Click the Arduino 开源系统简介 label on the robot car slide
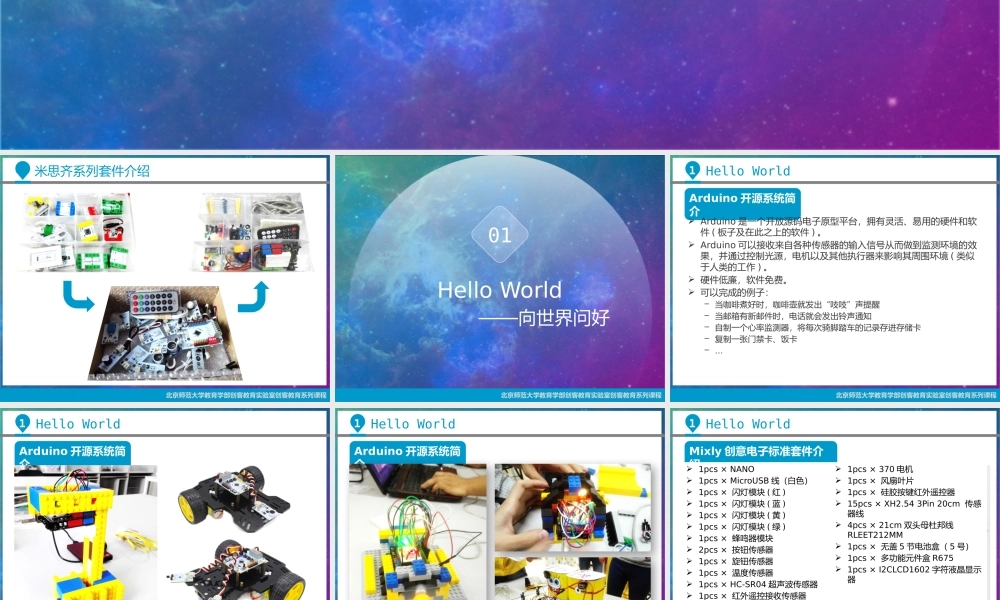 pos(73,453)
